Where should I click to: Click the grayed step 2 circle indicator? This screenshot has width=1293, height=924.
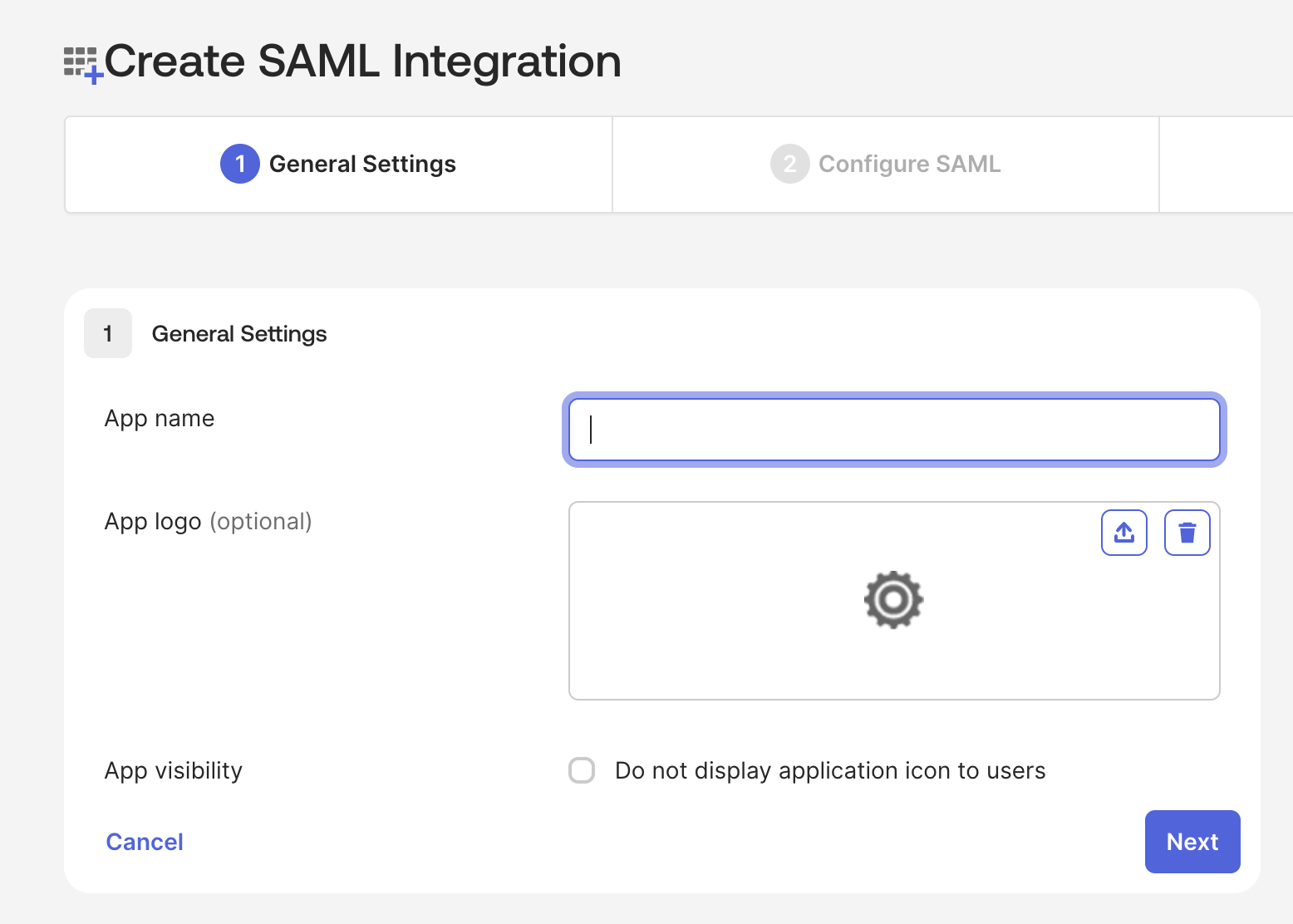click(789, 164)
